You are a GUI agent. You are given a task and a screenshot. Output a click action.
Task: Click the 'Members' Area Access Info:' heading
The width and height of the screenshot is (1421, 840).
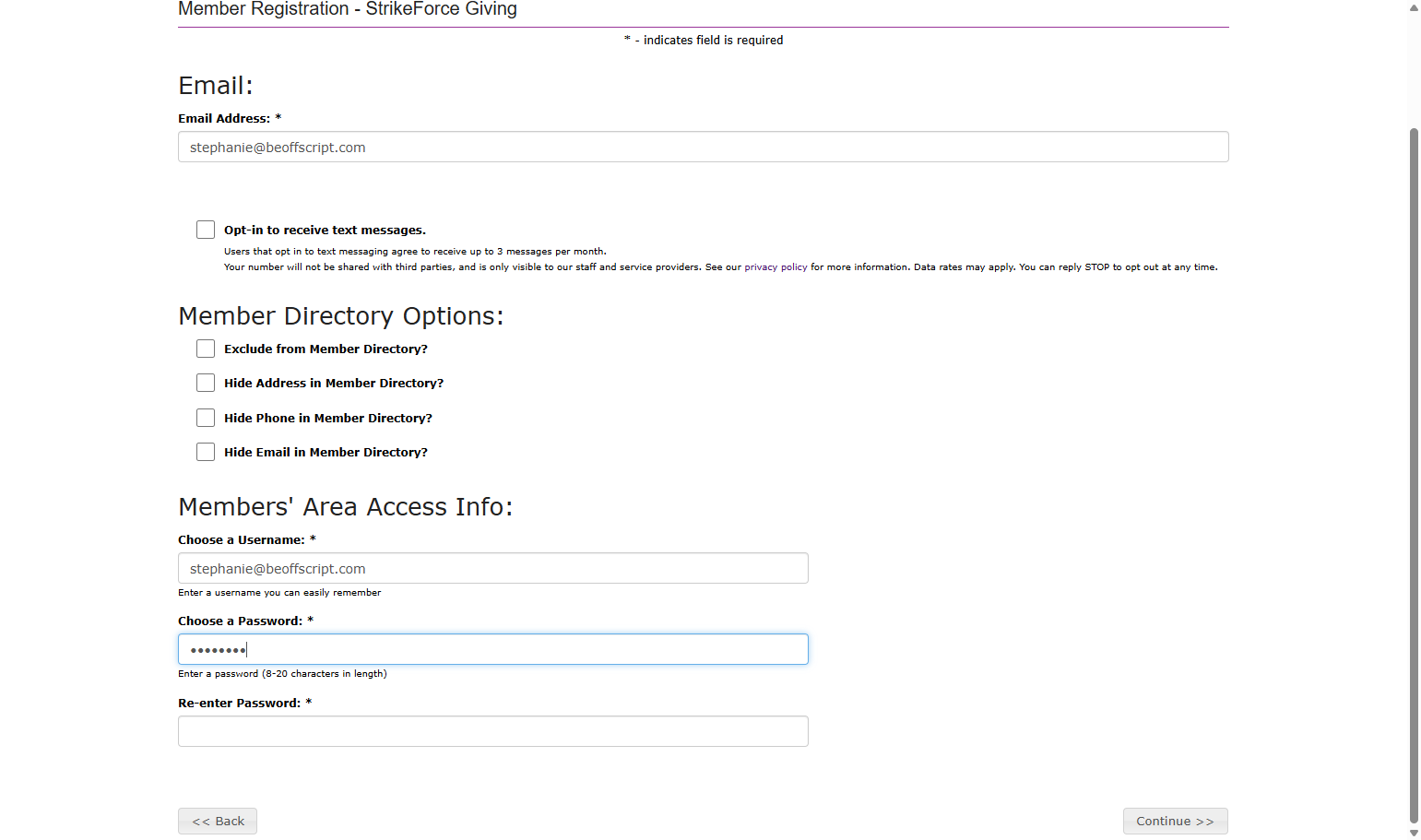345,507
